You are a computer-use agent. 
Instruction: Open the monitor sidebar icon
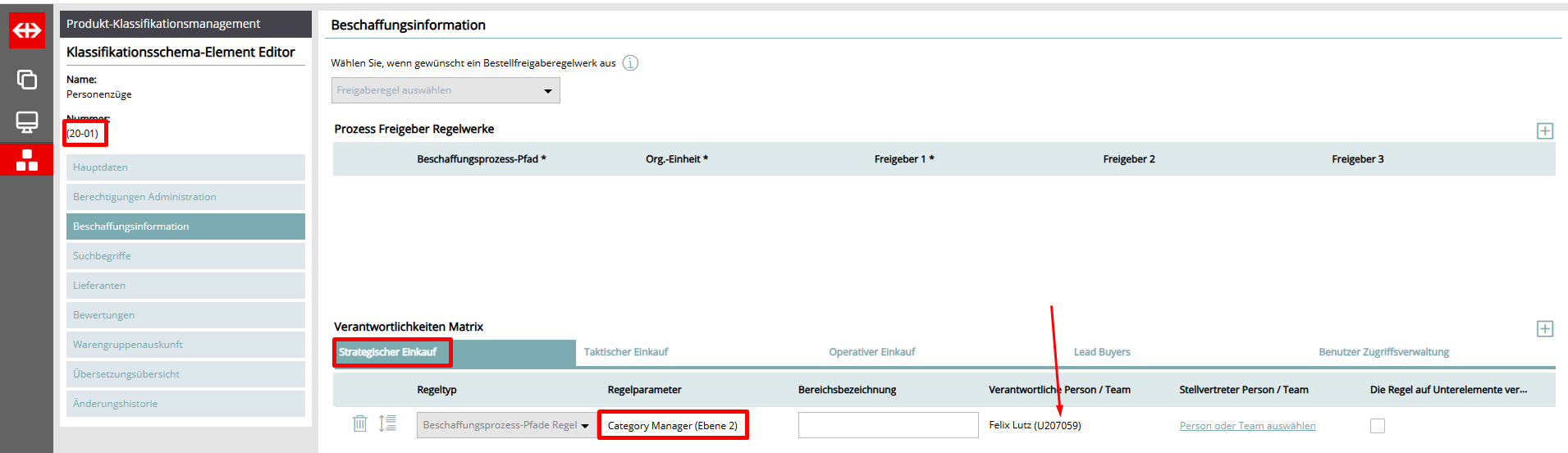click(x=27, y=122)
